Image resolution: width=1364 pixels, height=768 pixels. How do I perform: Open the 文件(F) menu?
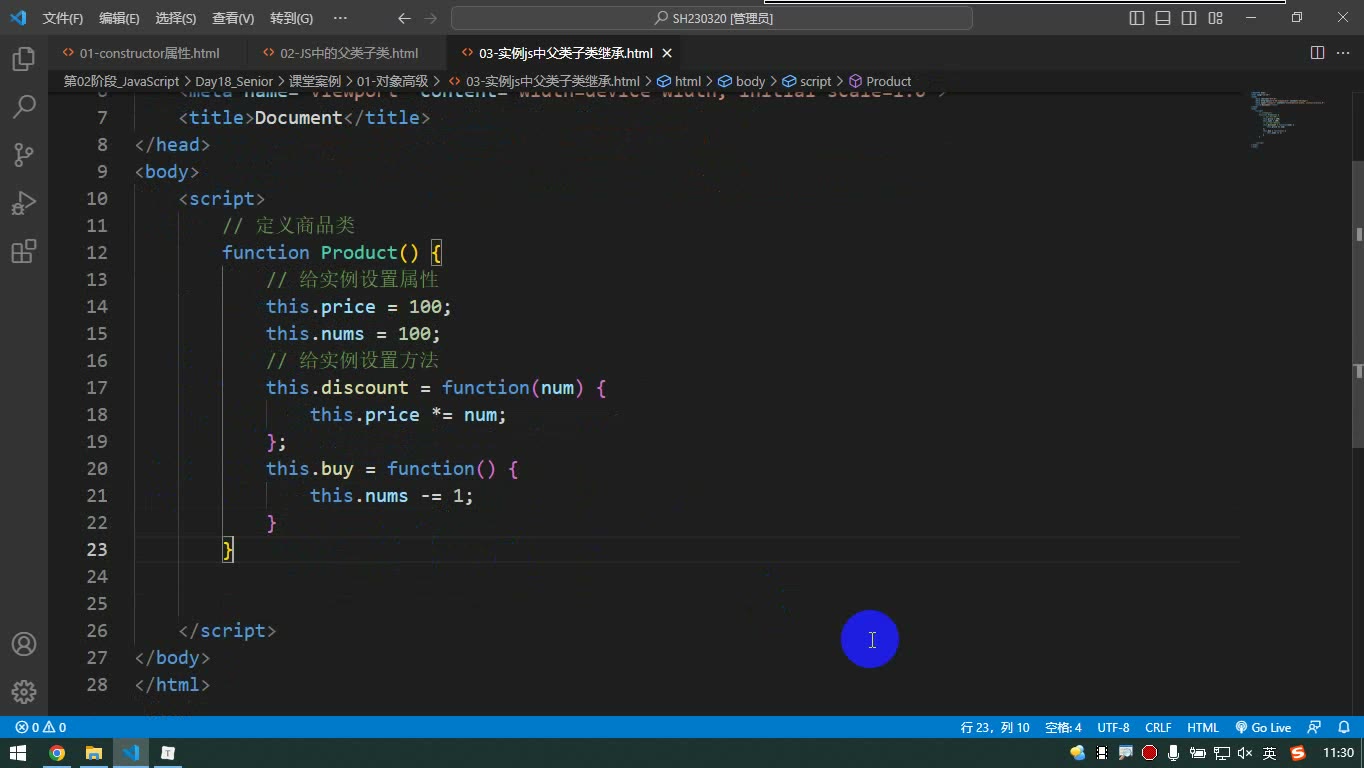[x=63, y=18]
